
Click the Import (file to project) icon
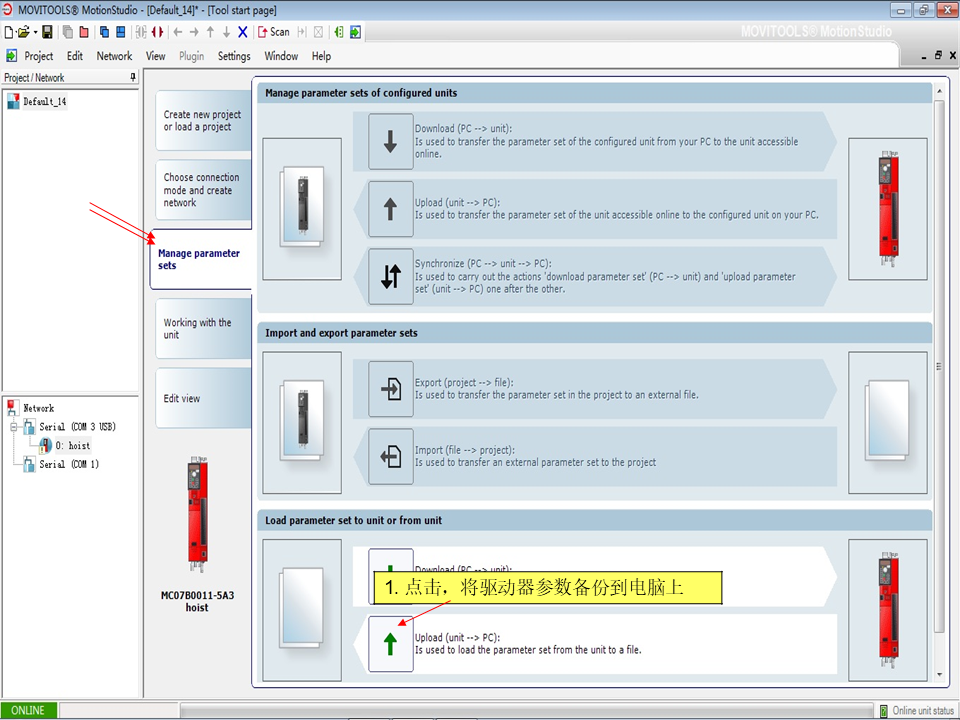click(390, 457)
